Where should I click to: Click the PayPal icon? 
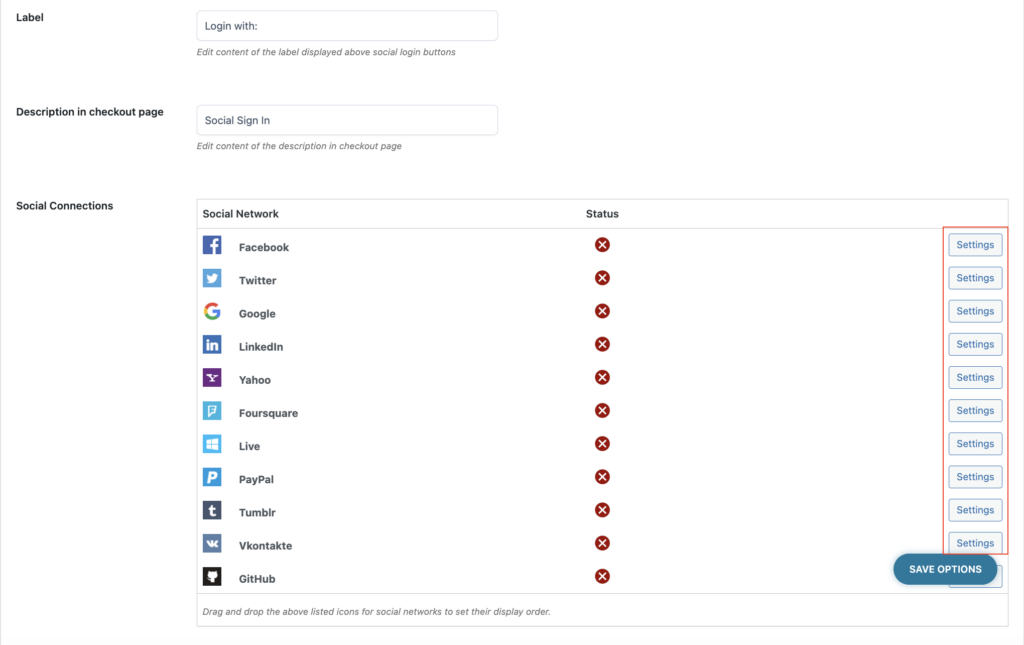(x=212, y=477)
